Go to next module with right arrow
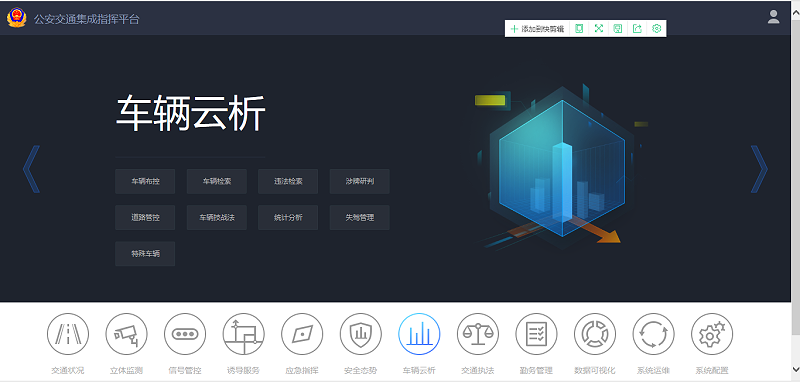 tap(759, 169)
